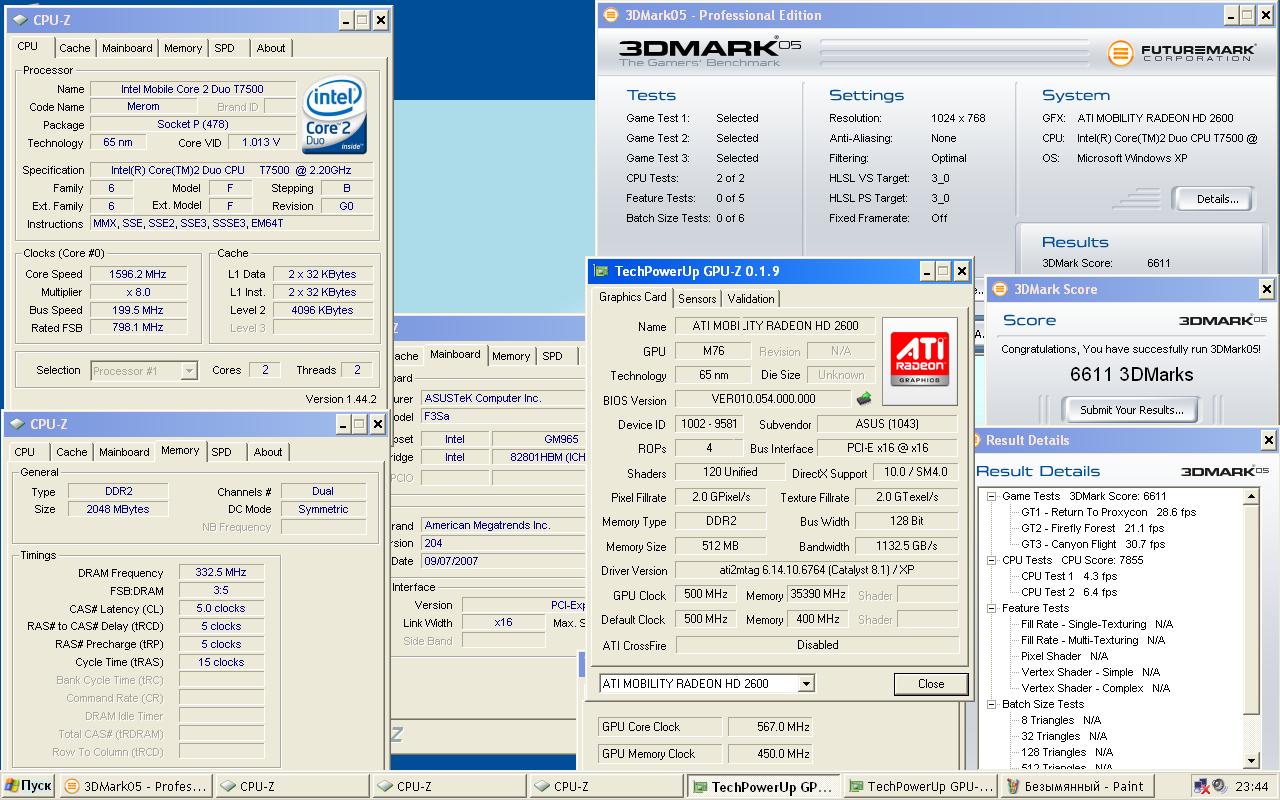Viewport: 1280px width, 800px height.
Task: Open the Start (Пуск) menu
Action: pyautogui.click(x=28, y=786)
